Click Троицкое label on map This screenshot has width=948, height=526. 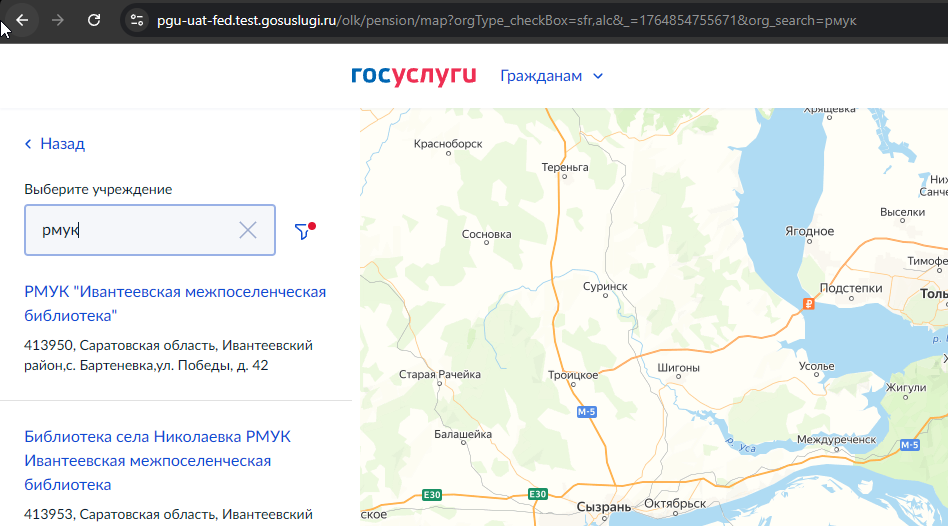coord(573,375)
